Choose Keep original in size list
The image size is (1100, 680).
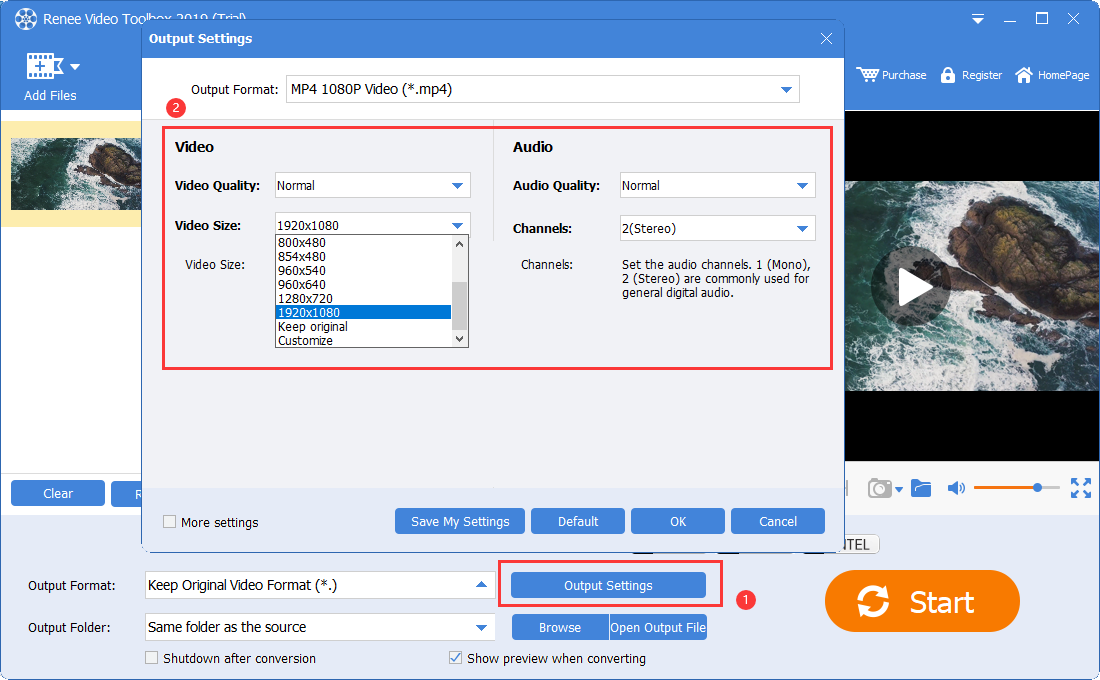(x=313, y=326)
